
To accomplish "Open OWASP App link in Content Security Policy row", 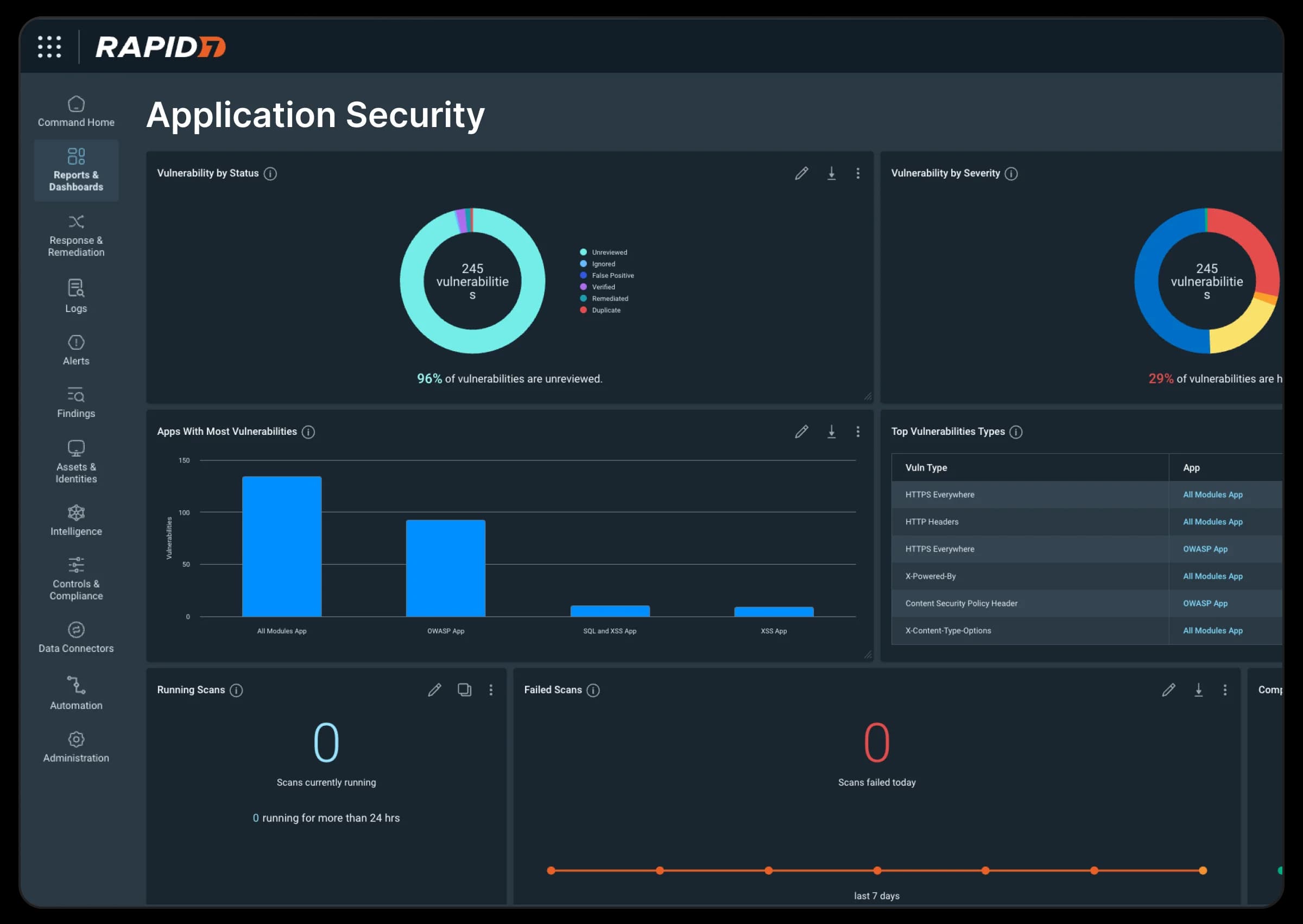I will point(1205,604).
